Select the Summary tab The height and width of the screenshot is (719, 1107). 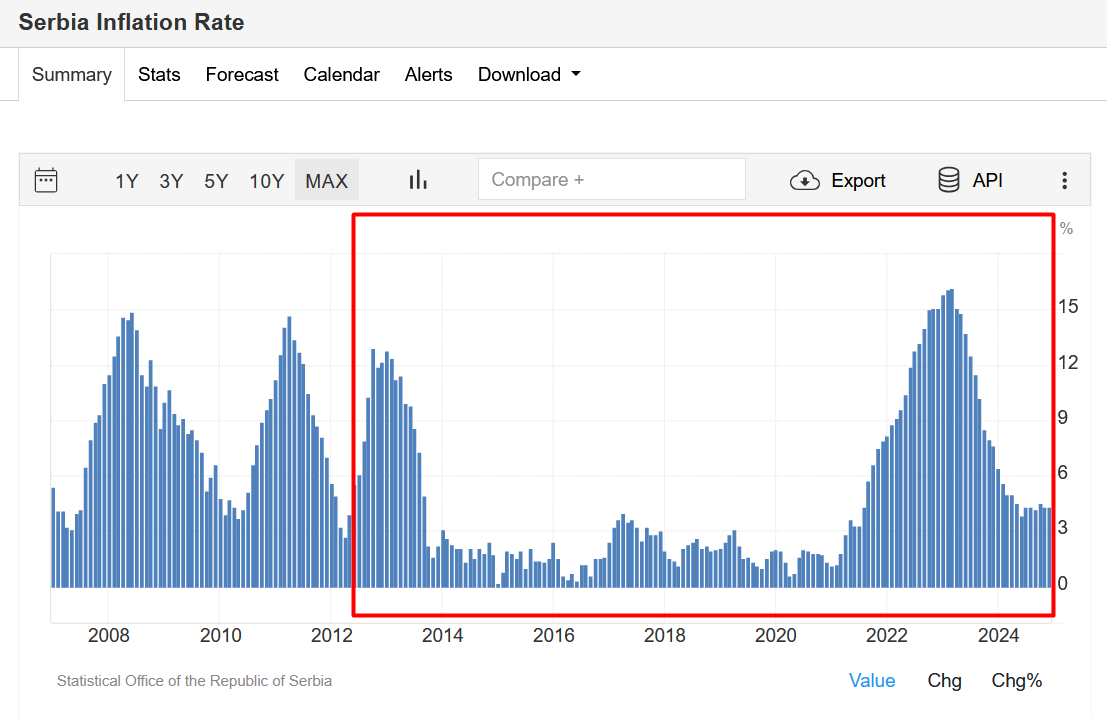click(x=71, y=75)
